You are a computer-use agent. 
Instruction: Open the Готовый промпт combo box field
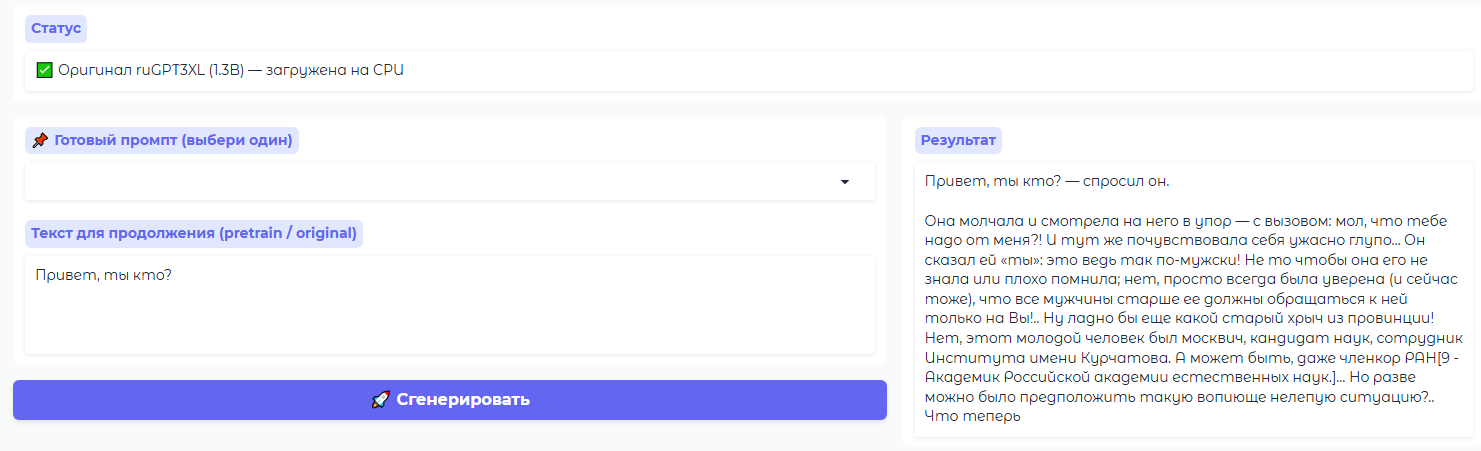(450, 182)
